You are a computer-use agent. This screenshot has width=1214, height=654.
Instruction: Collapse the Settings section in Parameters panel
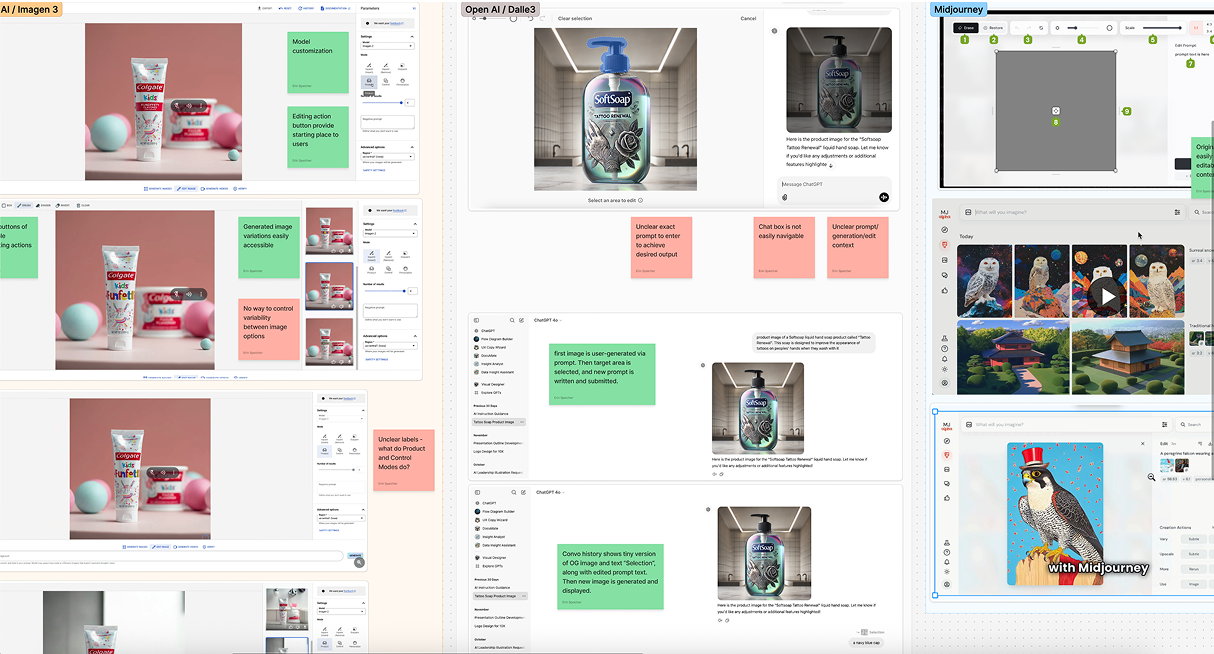(412, 36)
